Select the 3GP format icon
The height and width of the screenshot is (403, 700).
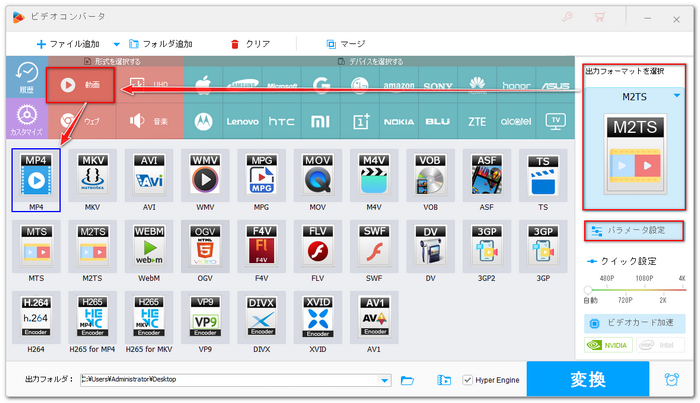click(543, 248)
